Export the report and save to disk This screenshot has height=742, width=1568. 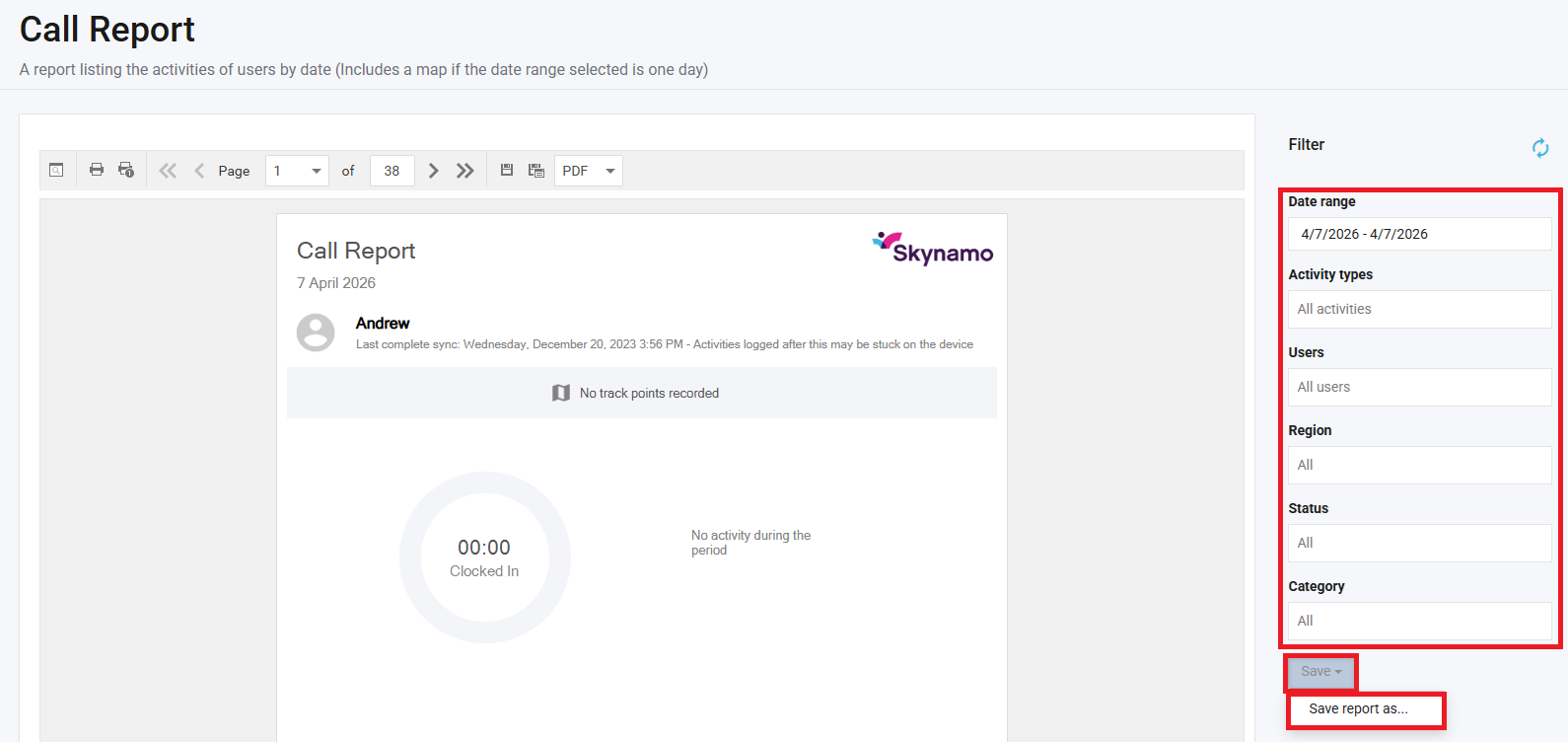tap(507, 170)
